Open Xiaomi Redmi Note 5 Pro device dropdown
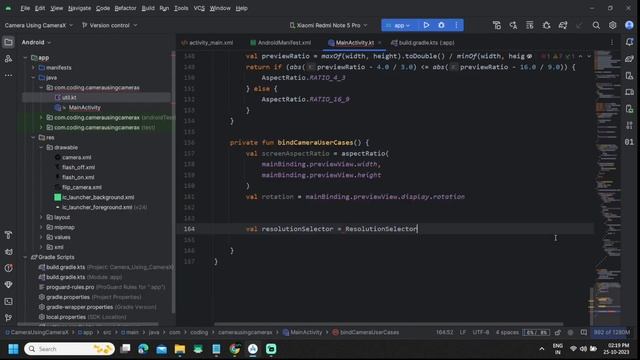 [x=329, y=25]
